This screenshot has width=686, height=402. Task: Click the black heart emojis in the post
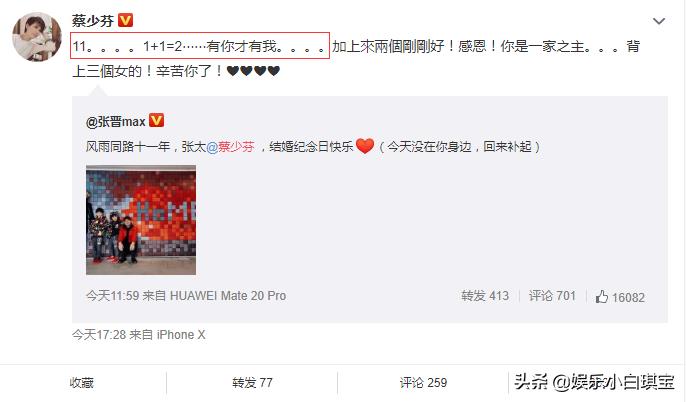tap(253, 71)
